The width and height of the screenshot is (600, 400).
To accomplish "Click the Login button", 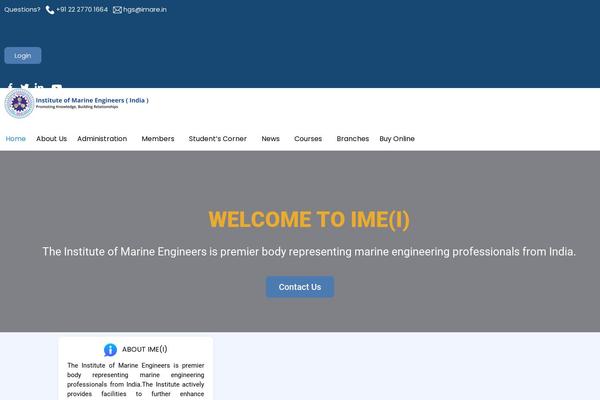I will [23, 56].
